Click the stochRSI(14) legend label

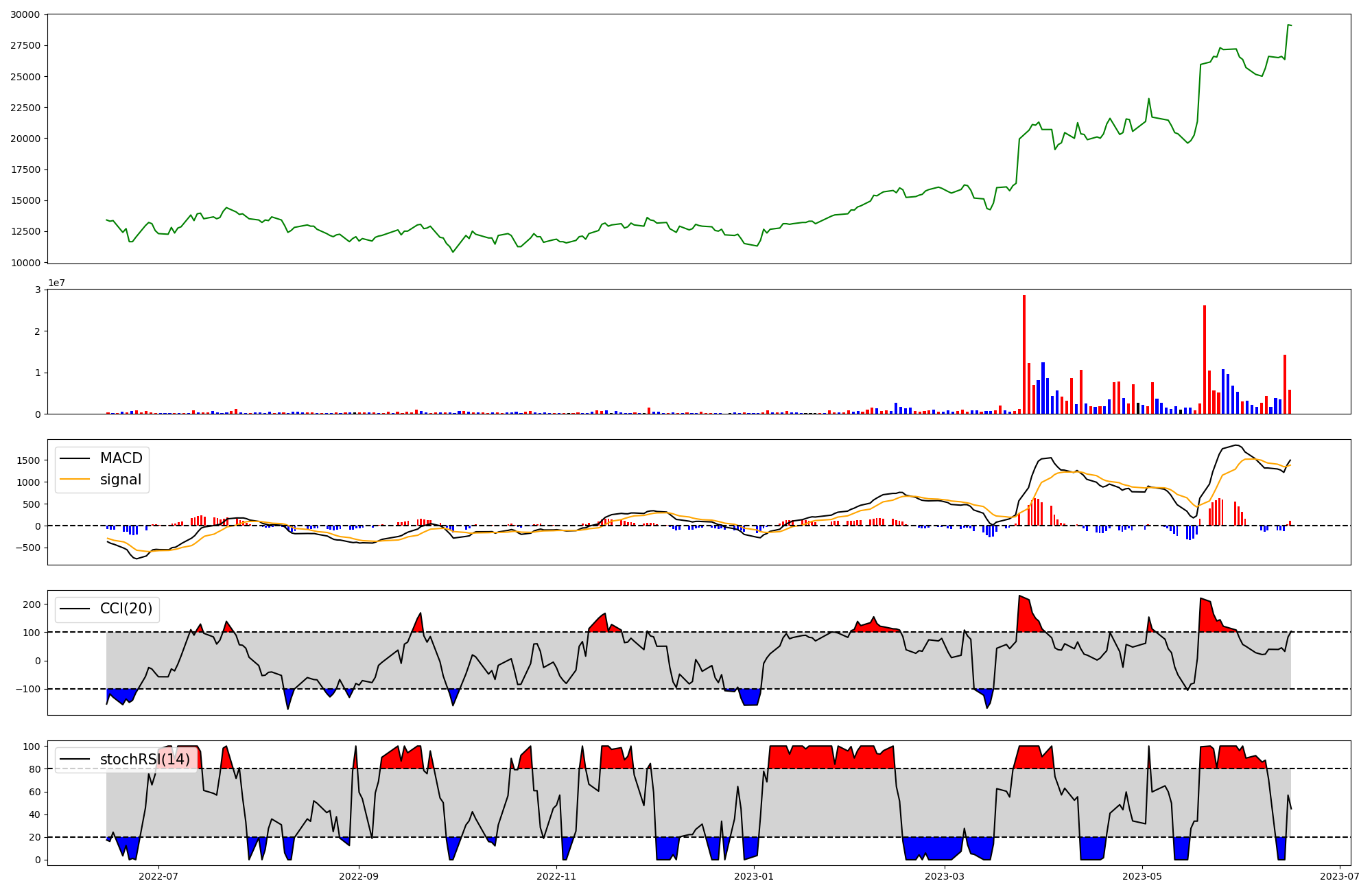tap(145, 760)
